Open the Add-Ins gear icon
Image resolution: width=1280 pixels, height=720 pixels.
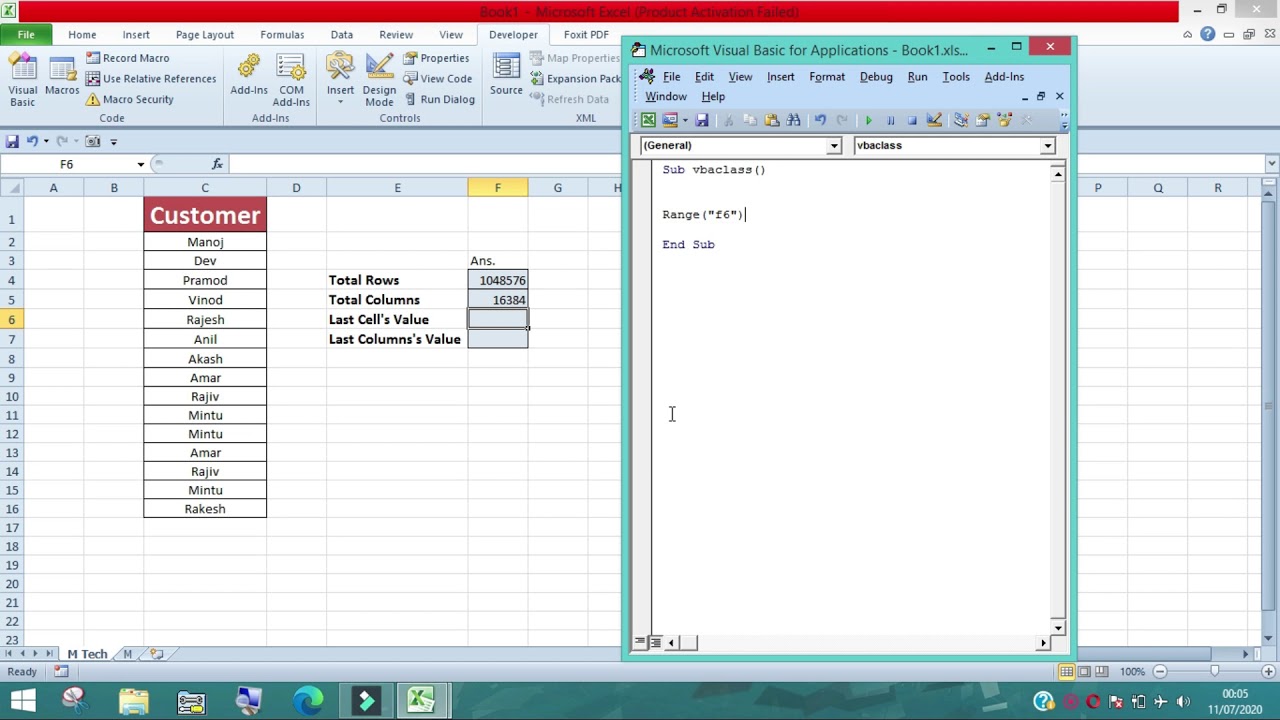pos(249,77)
